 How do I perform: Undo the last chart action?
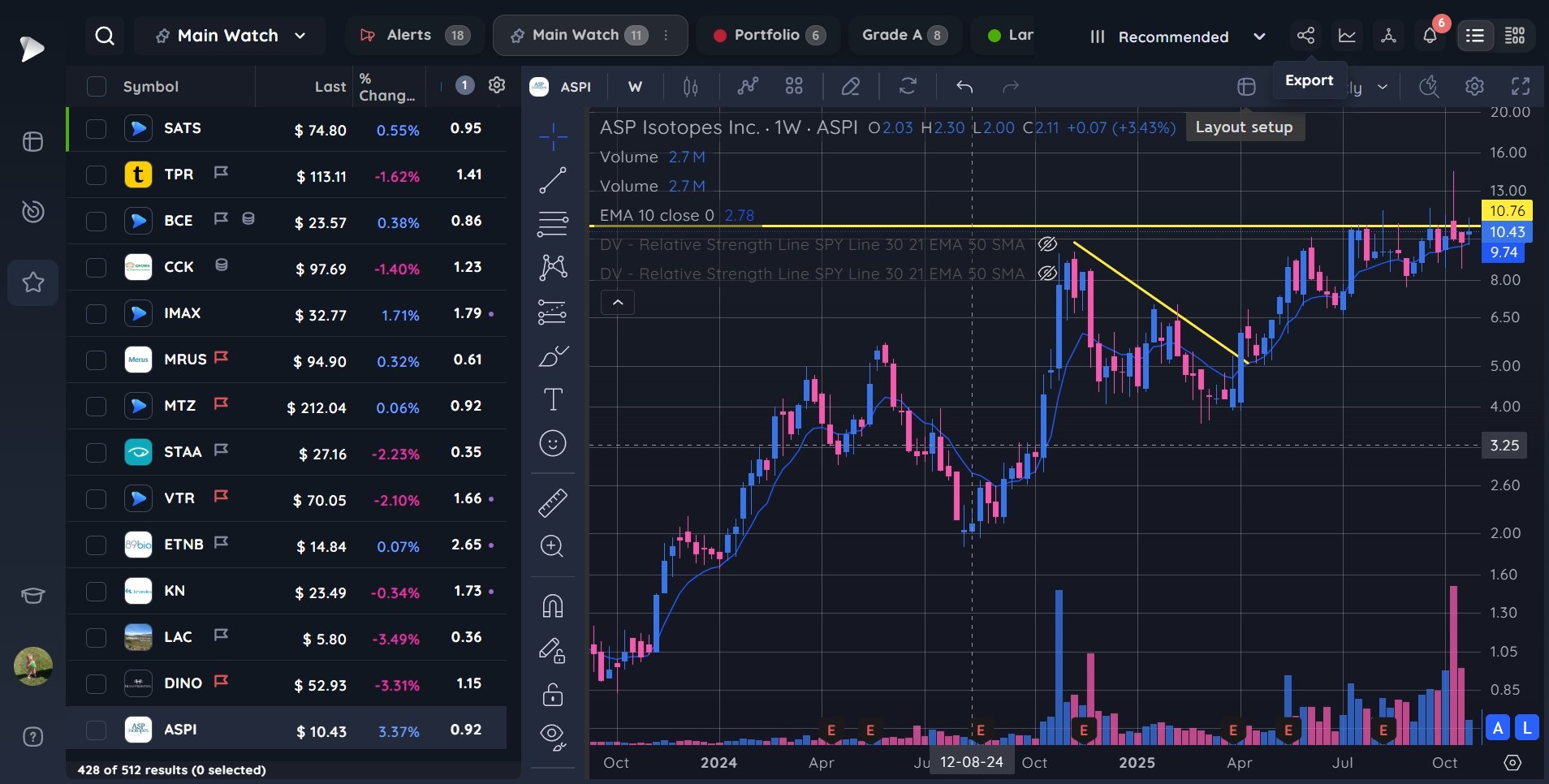coord(964,87)
